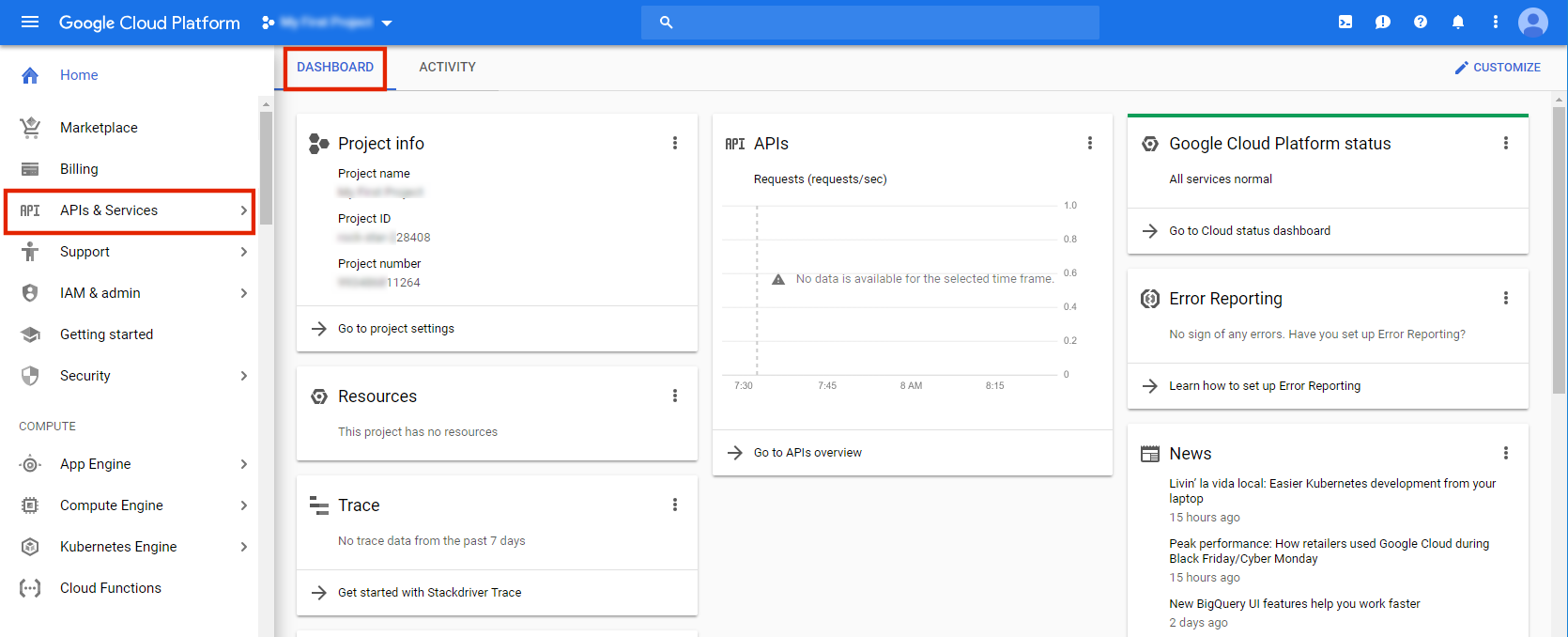This screenshot has height=637, width=1568.
Task: Click the 'All services normal' status text
Action: 1221,179
